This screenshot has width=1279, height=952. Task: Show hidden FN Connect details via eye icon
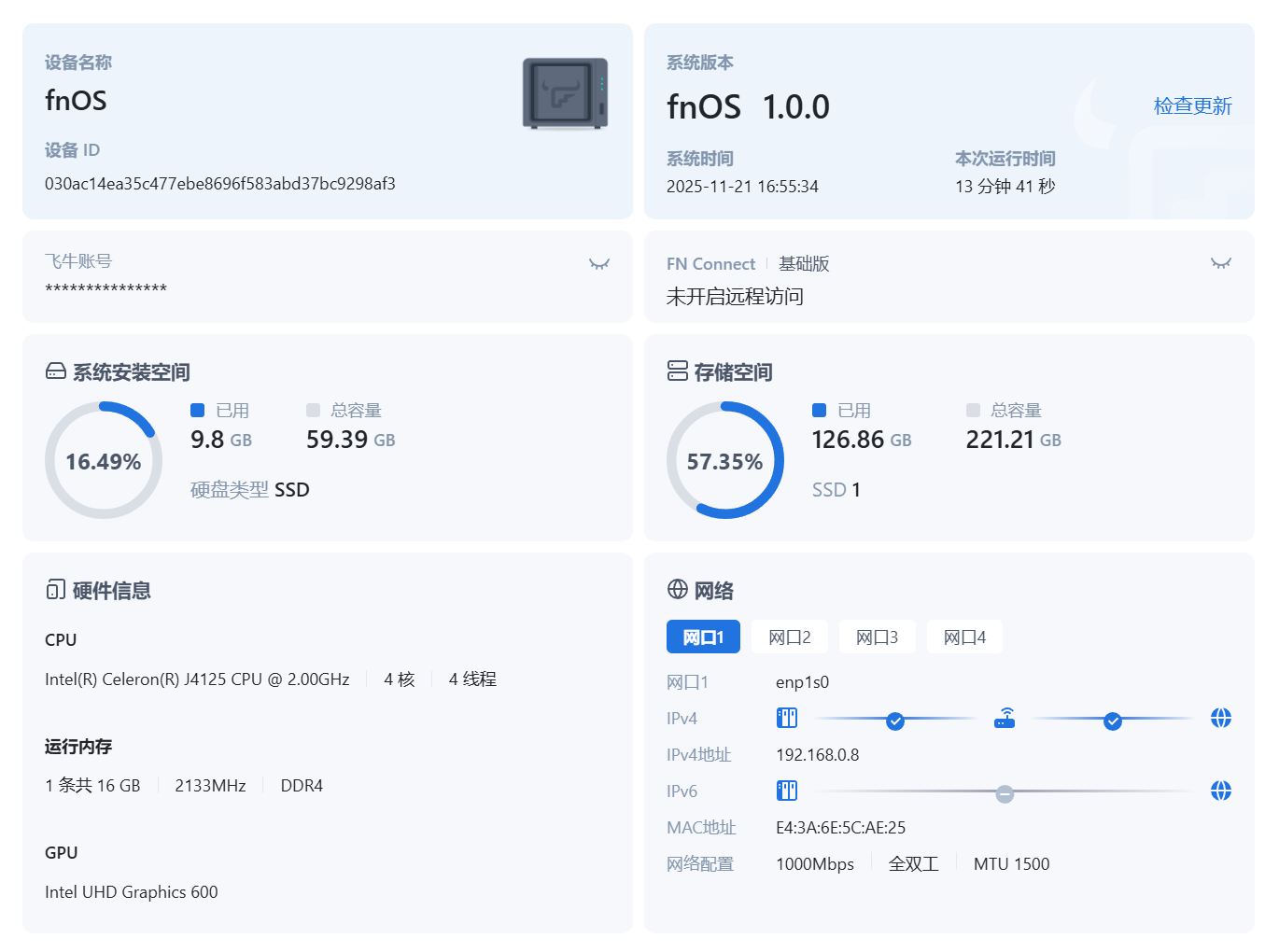pos(1220,263)
